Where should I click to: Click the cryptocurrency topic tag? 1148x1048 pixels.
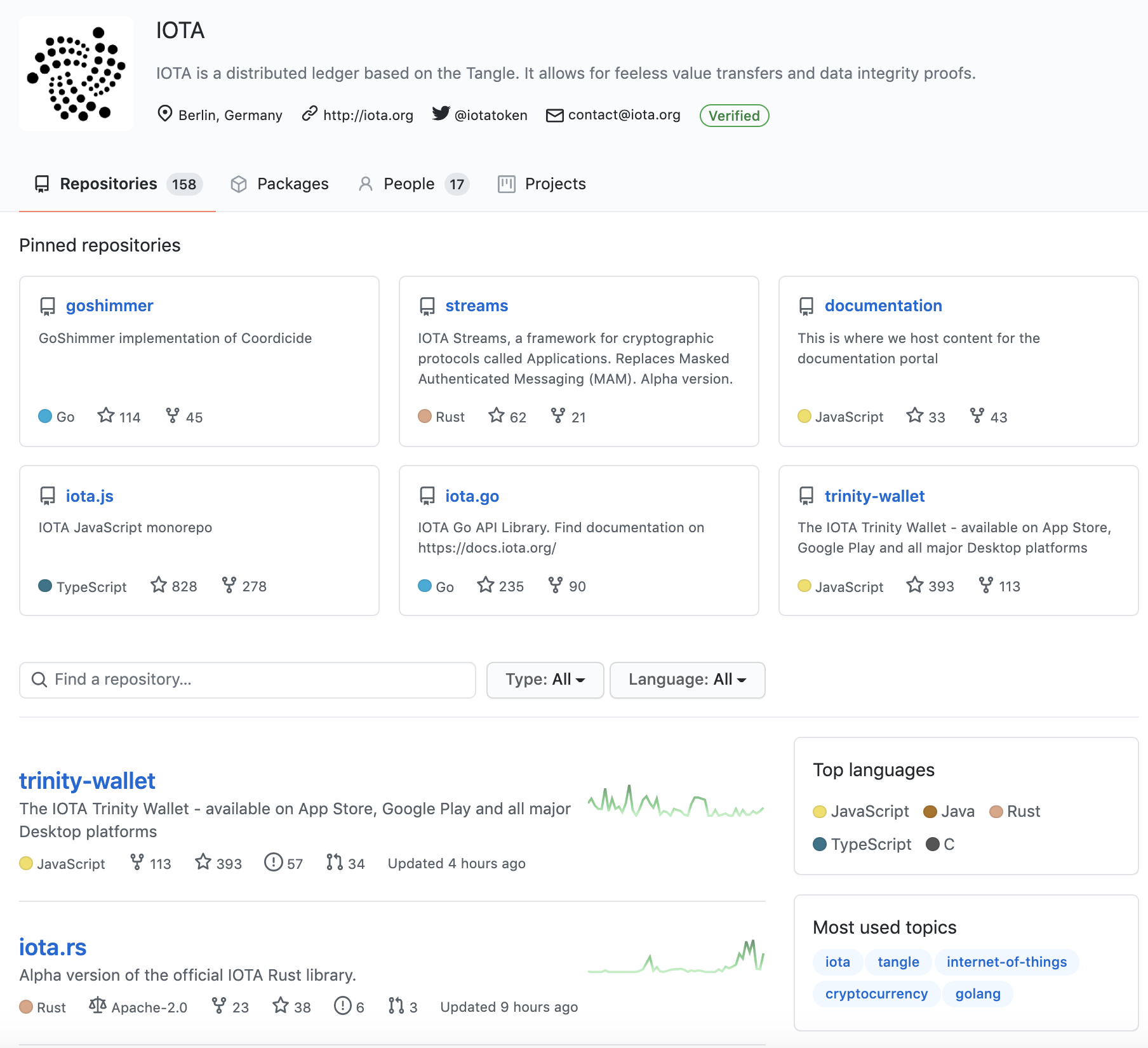point(876,993)
